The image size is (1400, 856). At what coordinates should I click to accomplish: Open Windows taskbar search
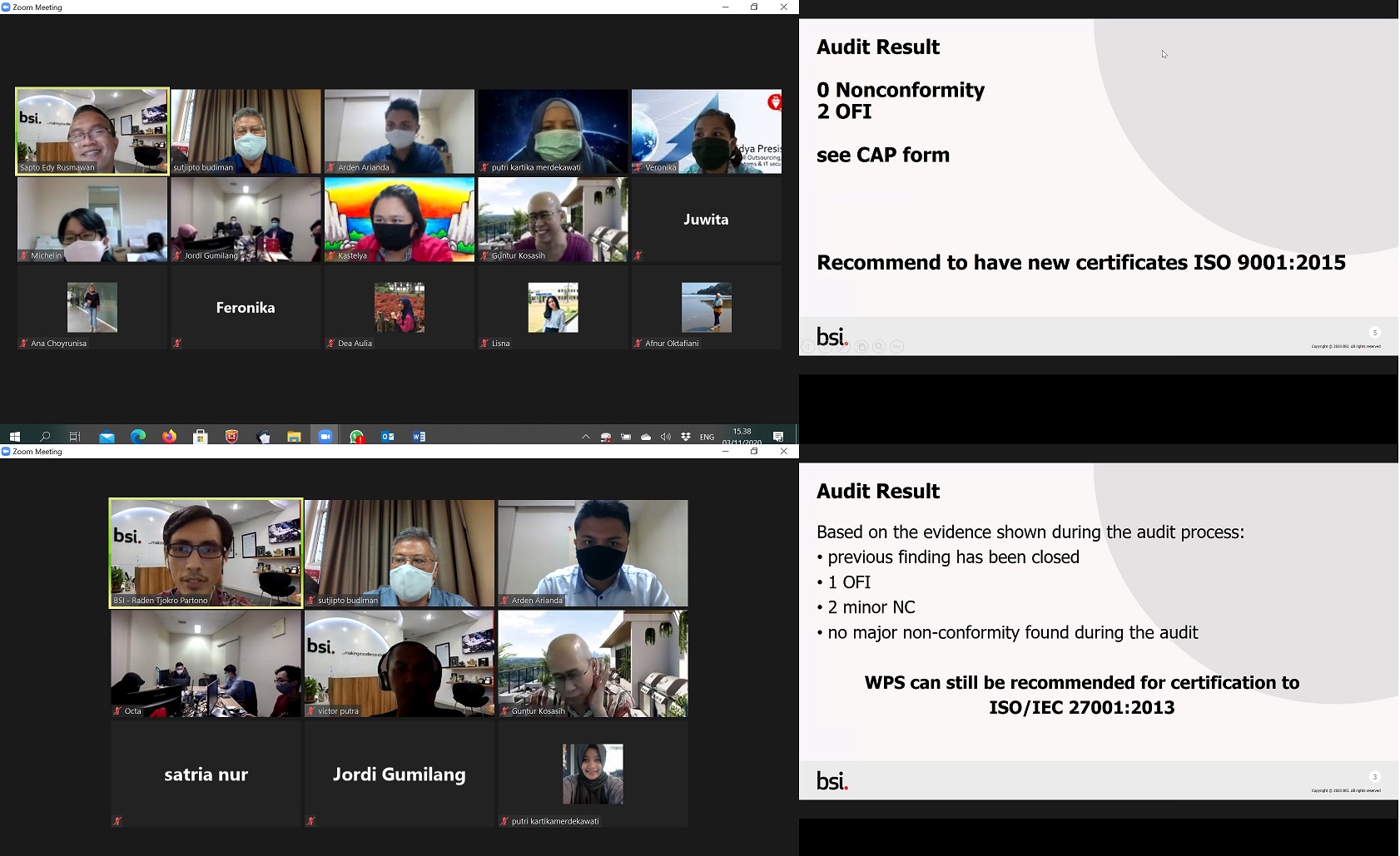pyautogui.click(x=45, y=436)
